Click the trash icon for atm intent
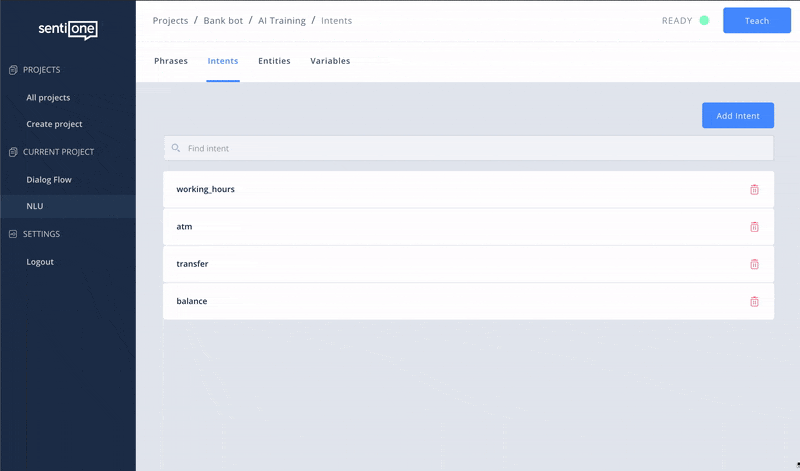800x471 pixels. [x=754, y=227]
